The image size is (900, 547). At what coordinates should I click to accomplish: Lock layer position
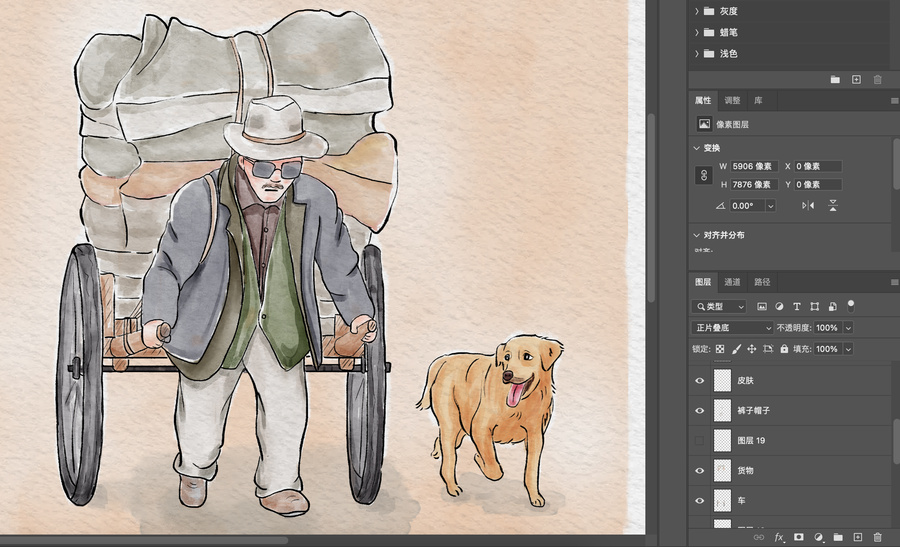coord(752,349)
